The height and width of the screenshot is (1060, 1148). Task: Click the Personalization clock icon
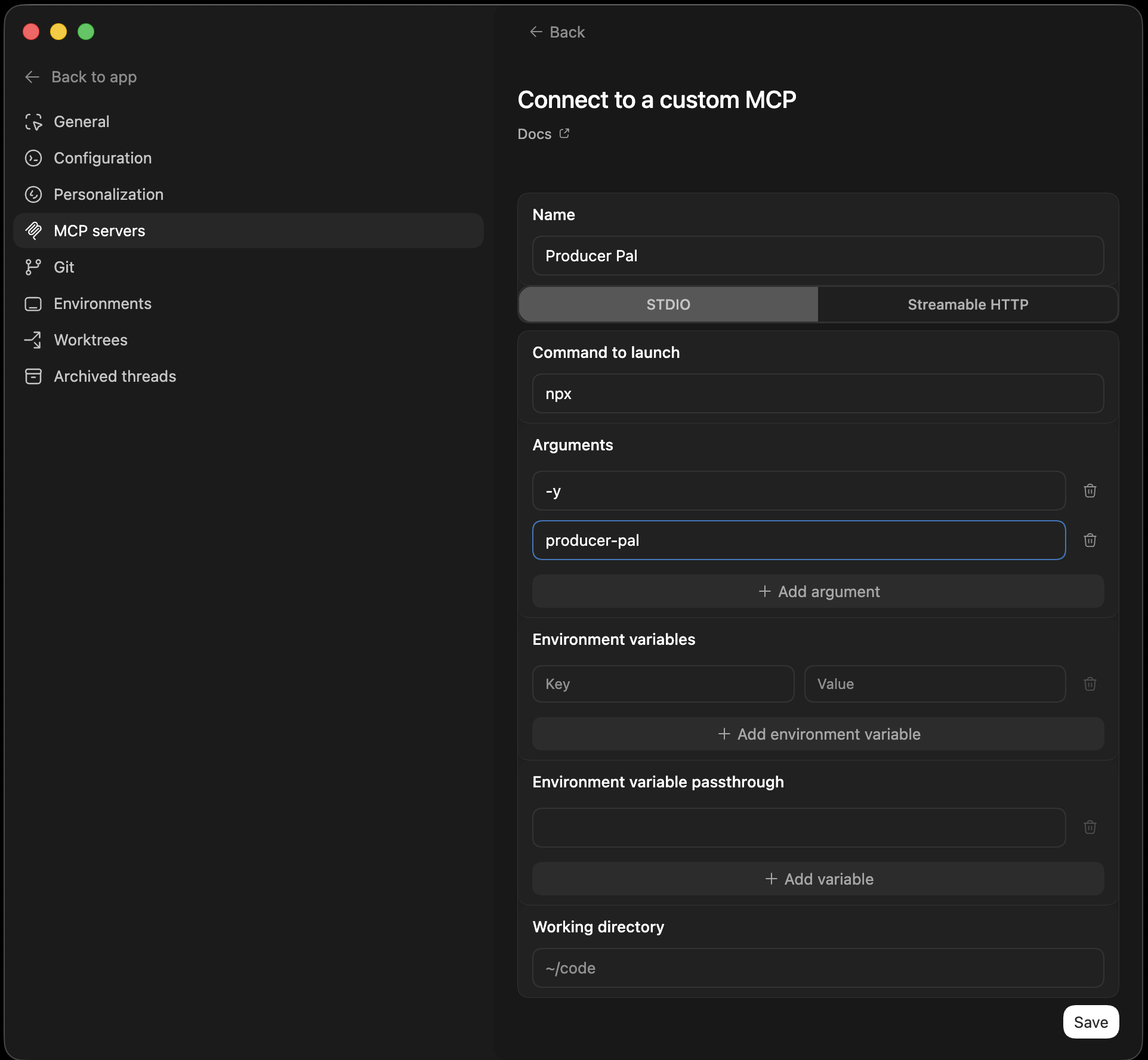point(33,194)
